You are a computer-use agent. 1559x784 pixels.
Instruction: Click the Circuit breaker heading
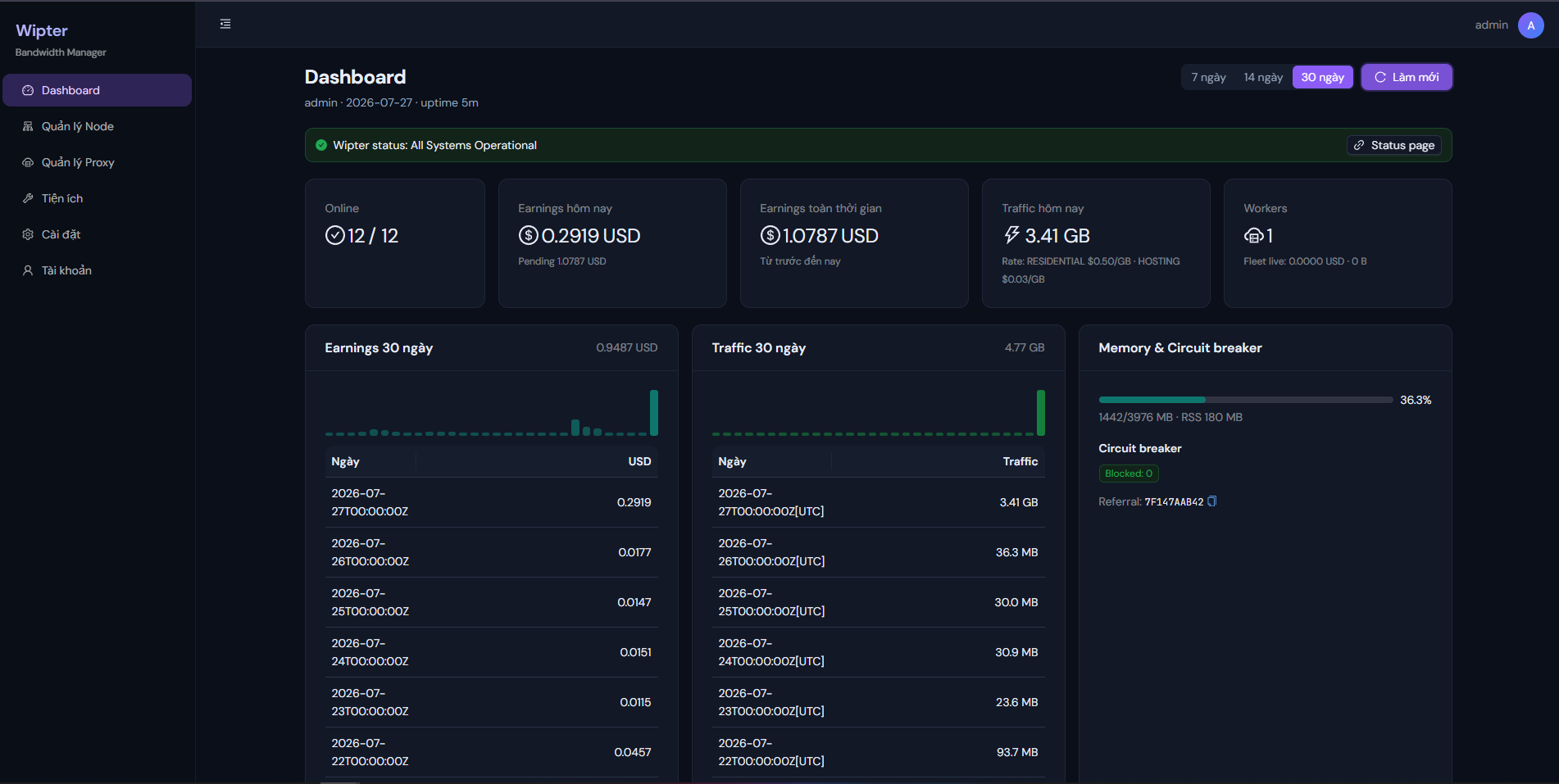(x=1140, y=448)
